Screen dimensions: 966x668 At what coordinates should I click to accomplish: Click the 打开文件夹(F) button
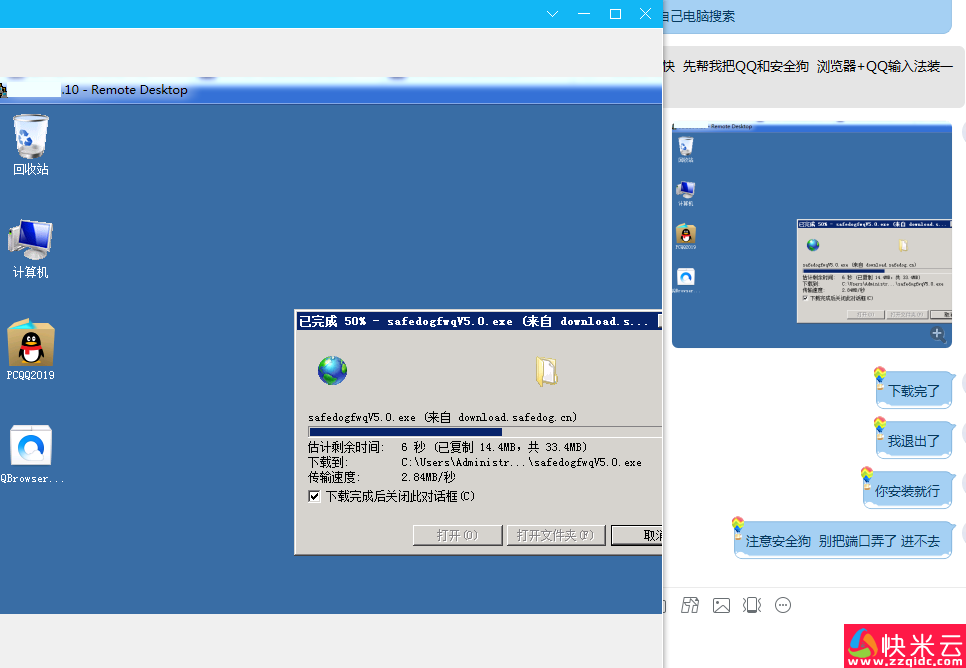[556, 535]
